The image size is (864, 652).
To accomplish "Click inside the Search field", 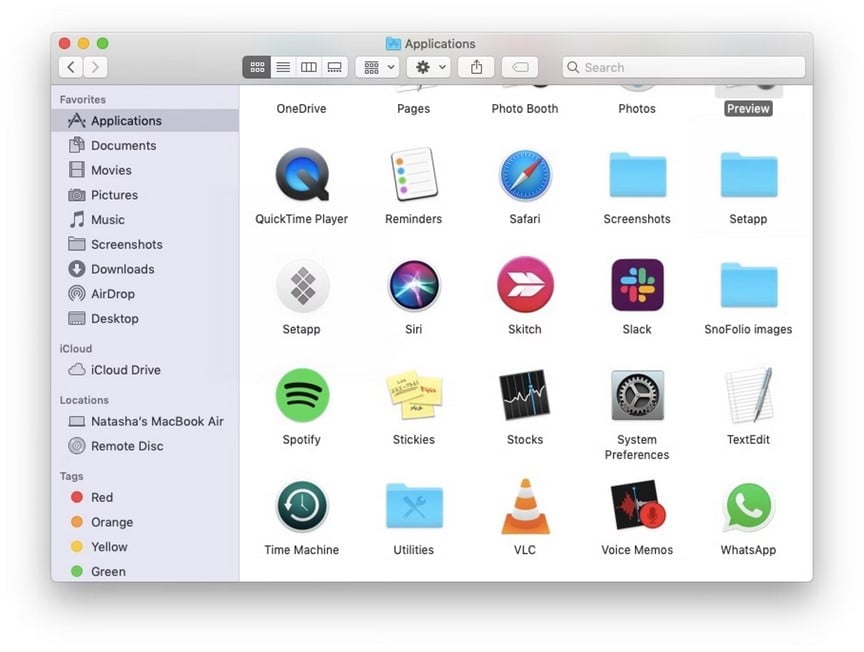I will (690, 67).
